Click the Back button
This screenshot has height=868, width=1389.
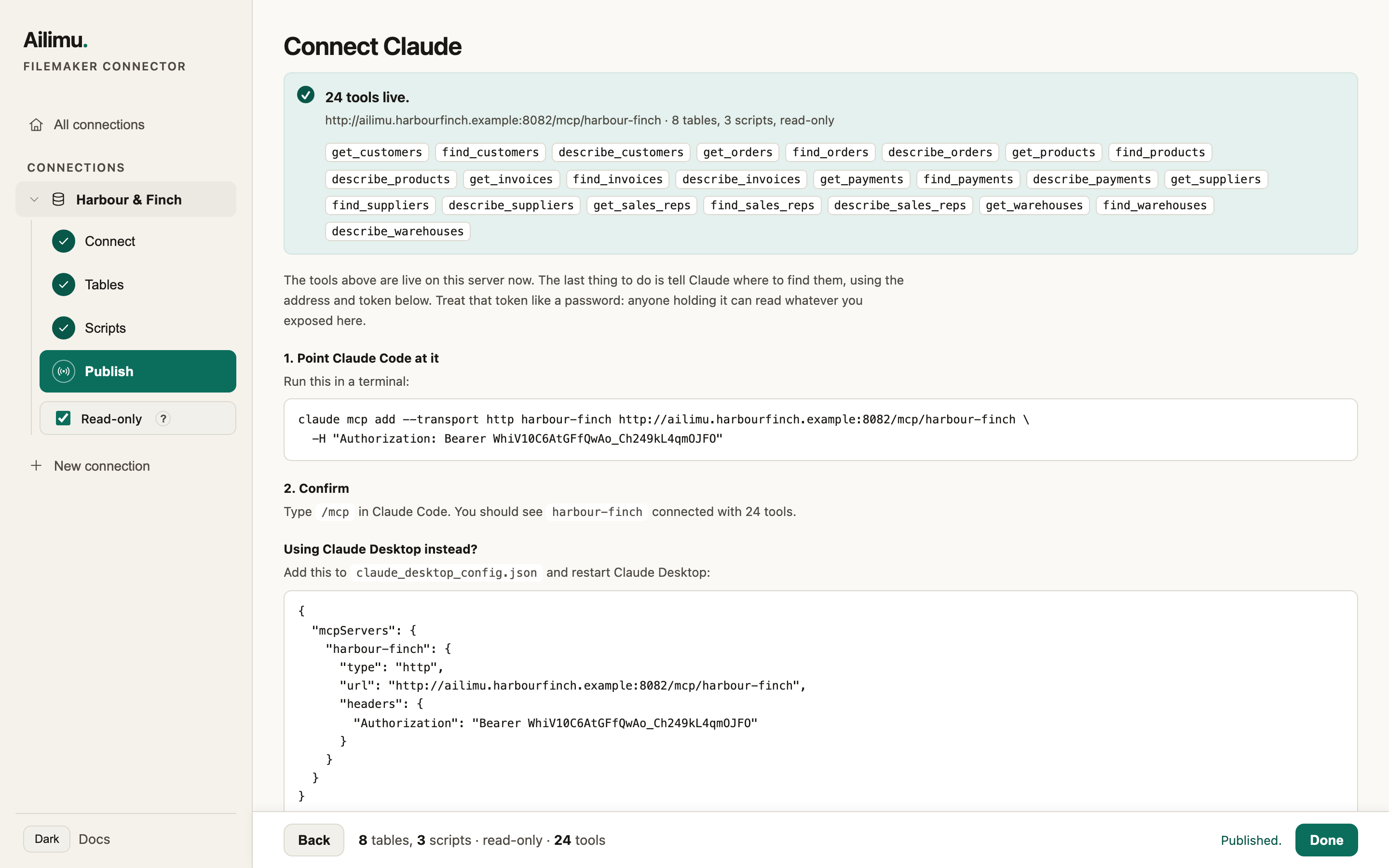314,840
